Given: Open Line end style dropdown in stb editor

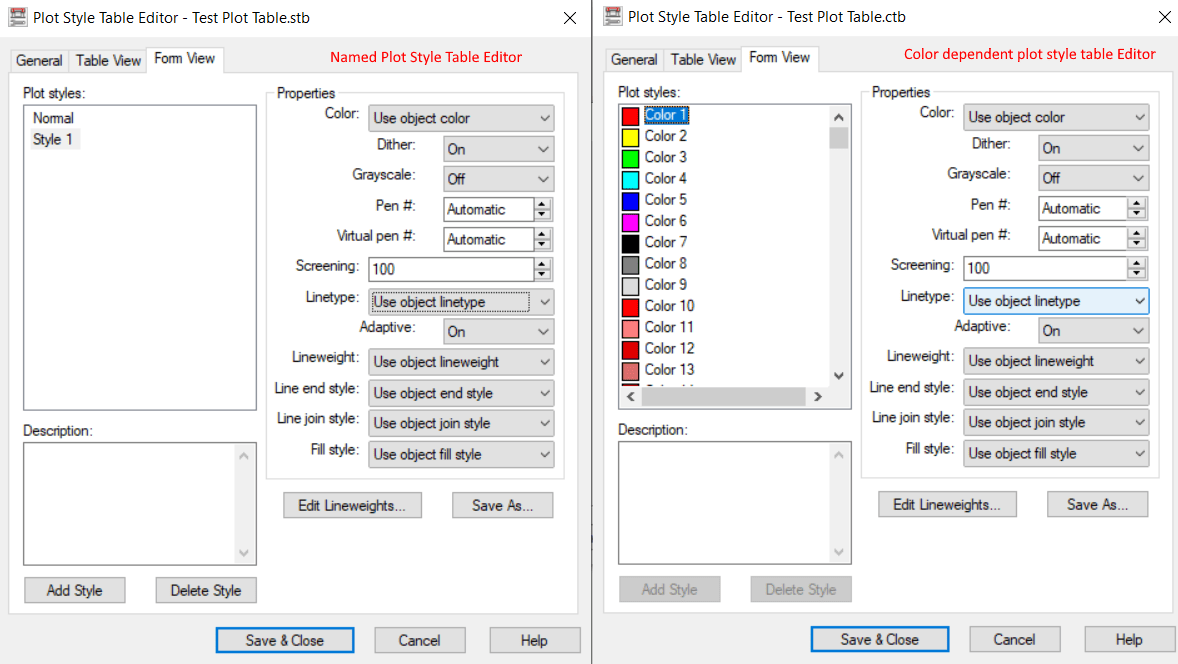Looking at the screenshot, I should [x=461, y=393].
